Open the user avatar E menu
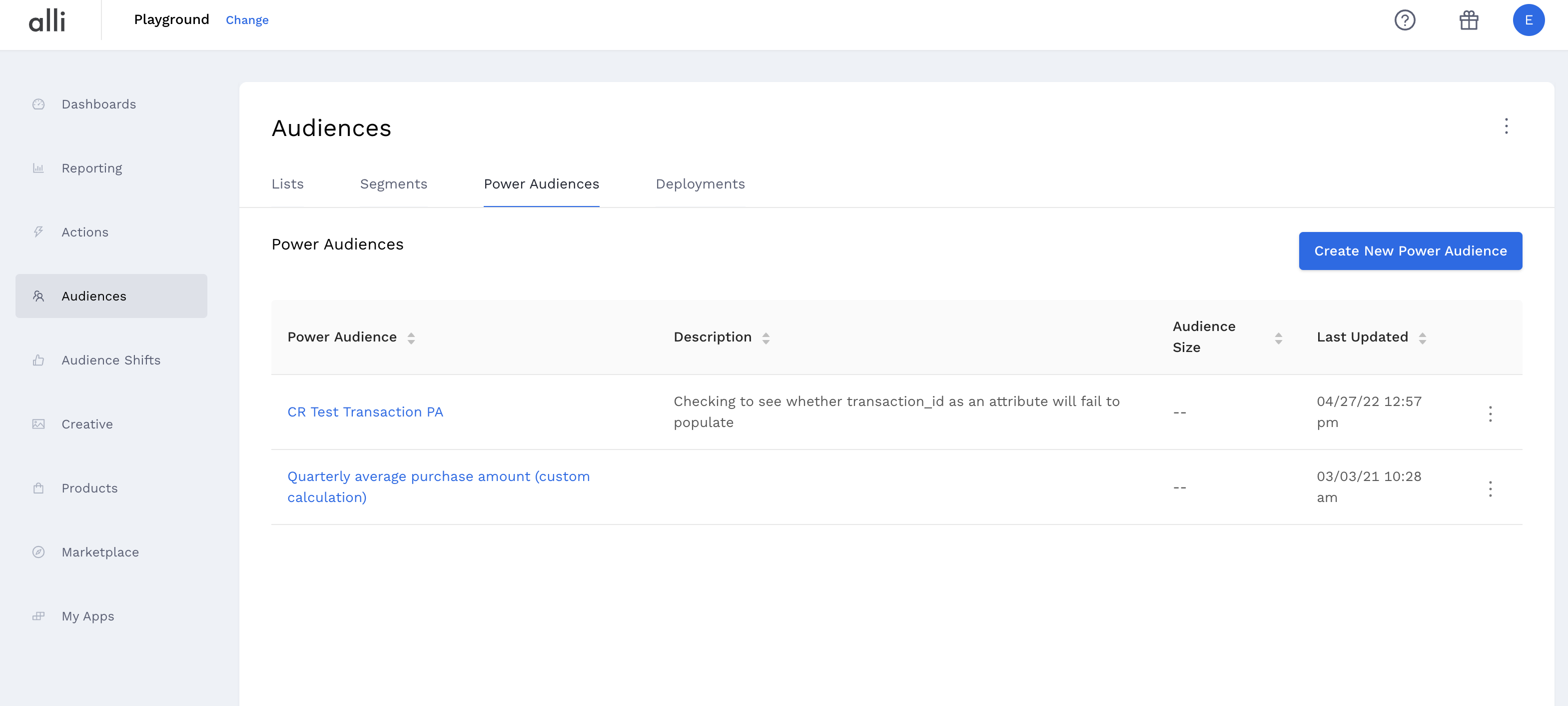 (1528, 20)
